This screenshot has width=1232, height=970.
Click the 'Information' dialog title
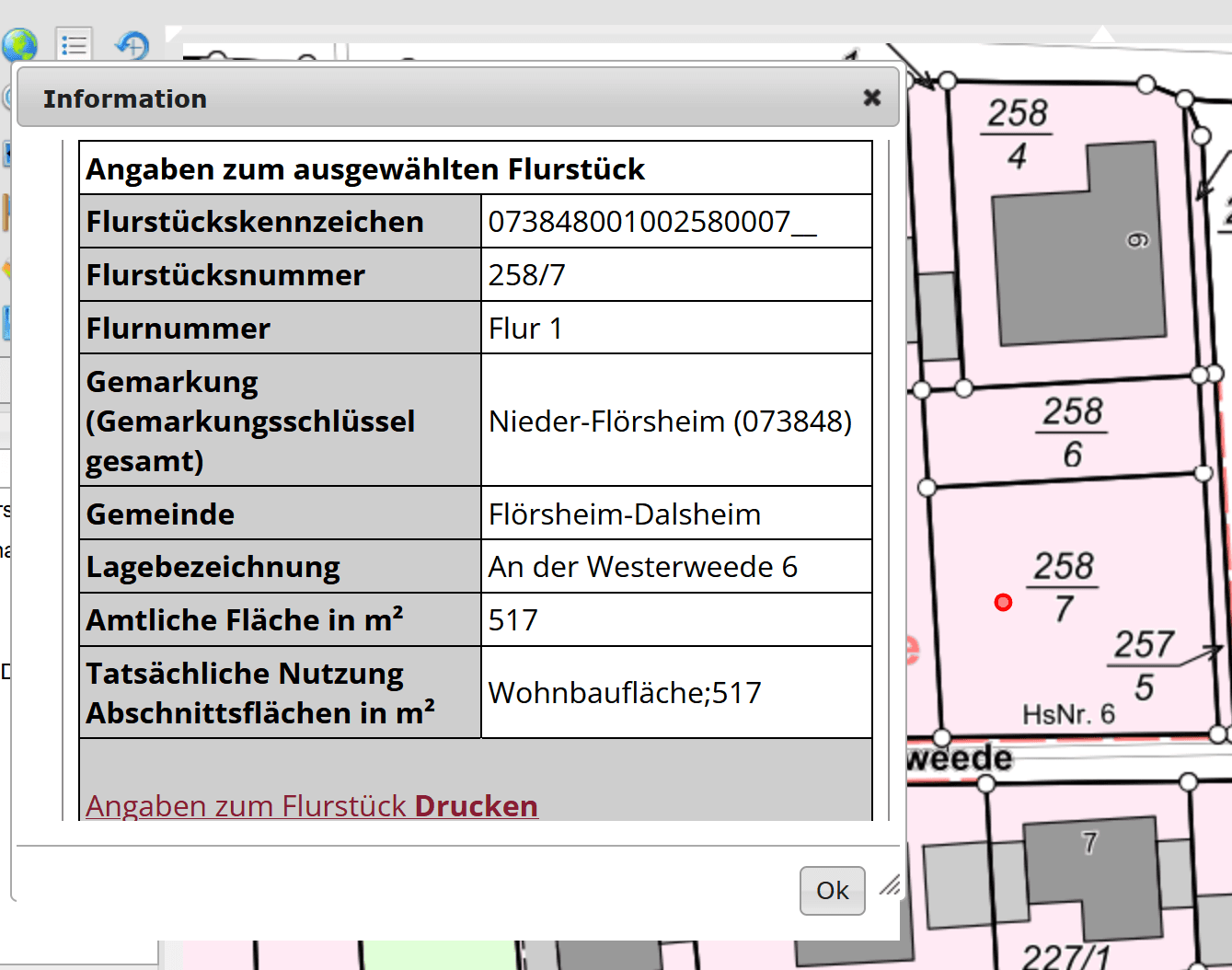coord(125,98)
